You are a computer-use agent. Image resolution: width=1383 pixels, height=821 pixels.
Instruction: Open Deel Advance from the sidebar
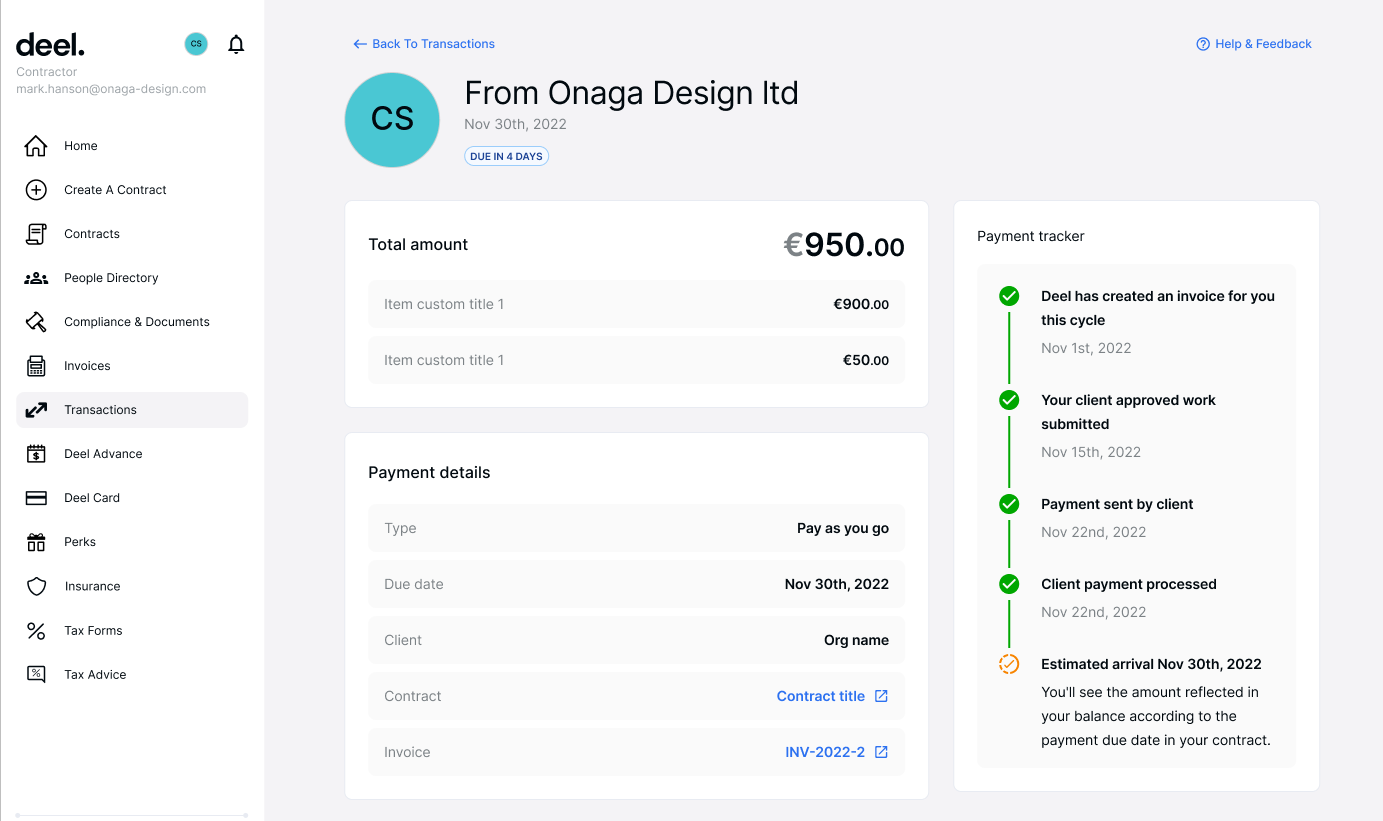[132, 454]
